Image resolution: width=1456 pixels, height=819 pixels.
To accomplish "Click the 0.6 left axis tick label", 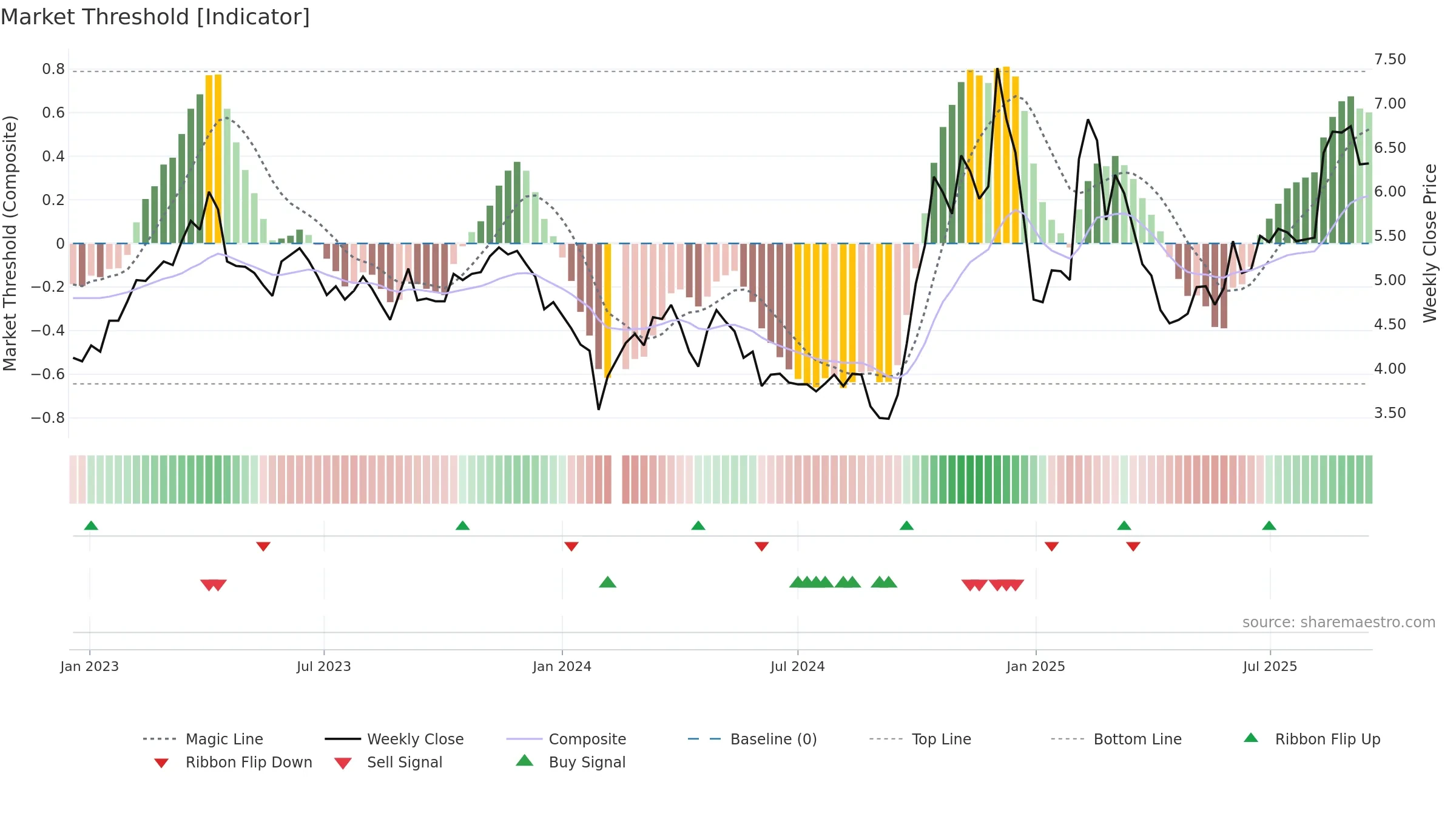I will (x=53, y=113).
